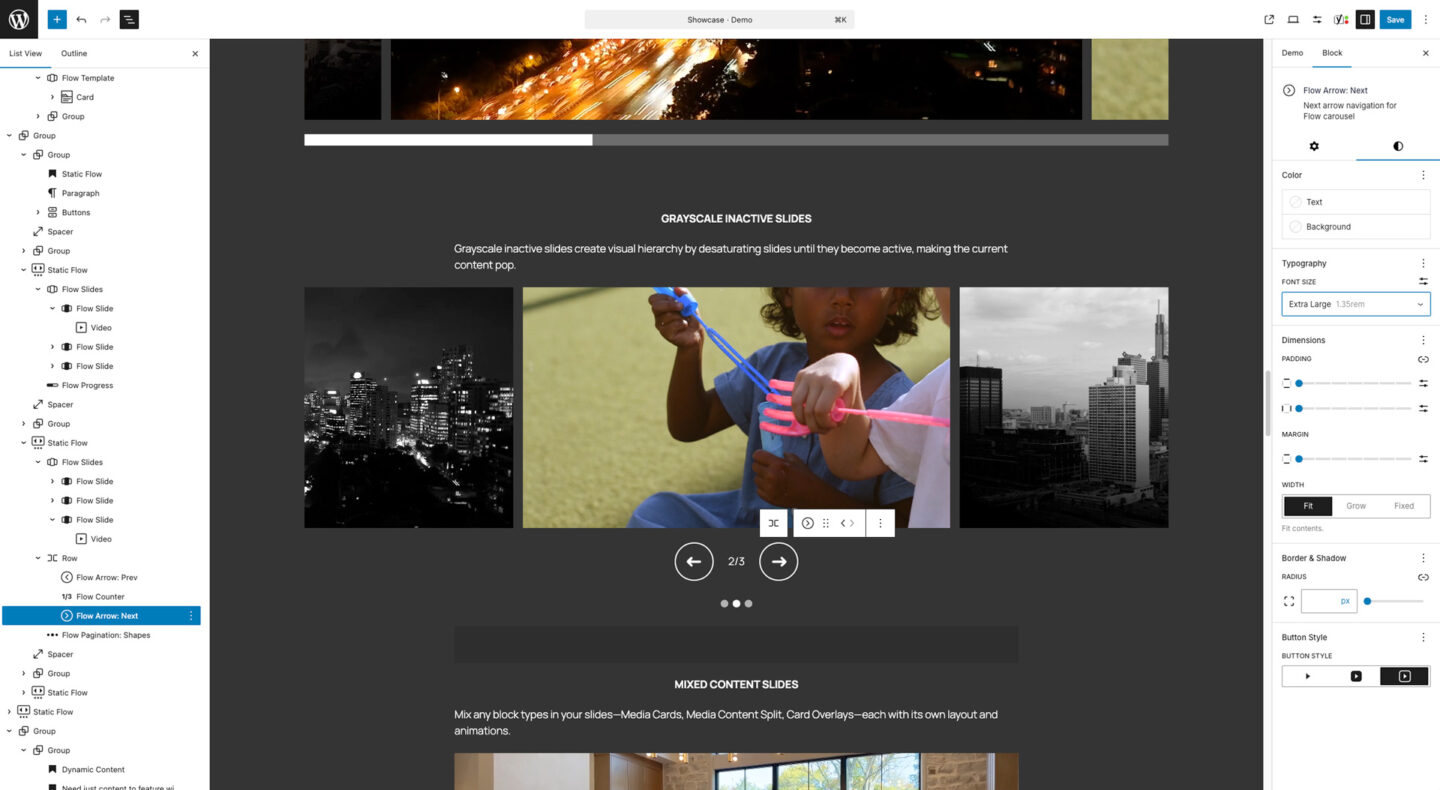Open the block inserter plus button
The height and width of the screenshot is (790, 1440).
57,19
